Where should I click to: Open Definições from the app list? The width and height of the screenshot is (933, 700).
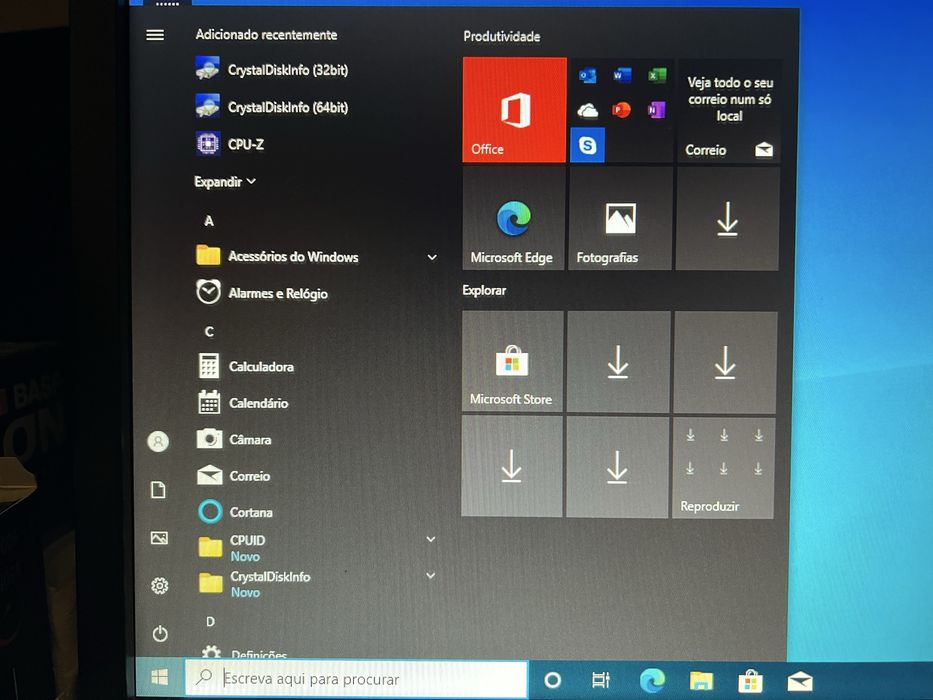coord(245,652)
